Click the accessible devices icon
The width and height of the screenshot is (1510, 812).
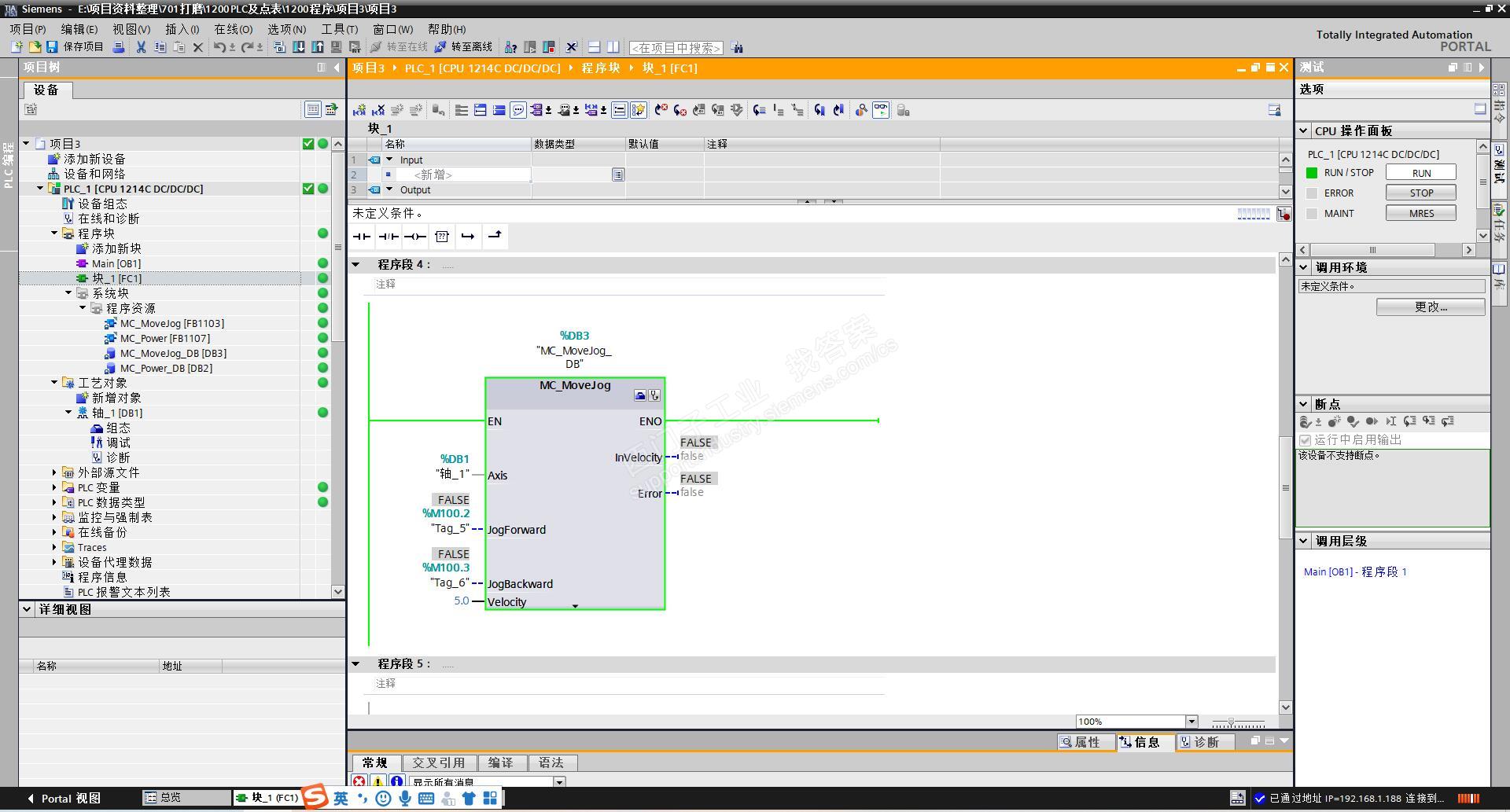point(511,47)
